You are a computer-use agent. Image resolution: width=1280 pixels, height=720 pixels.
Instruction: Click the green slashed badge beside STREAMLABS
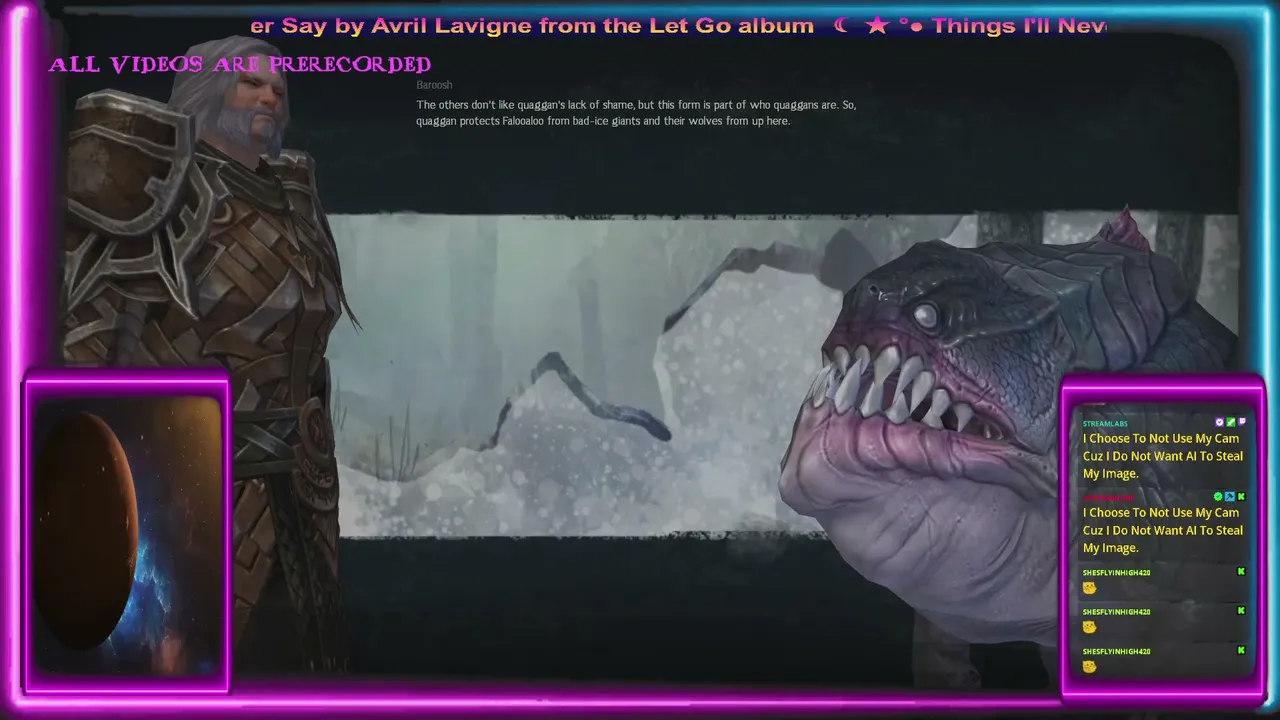click(x=1230, y=422)
